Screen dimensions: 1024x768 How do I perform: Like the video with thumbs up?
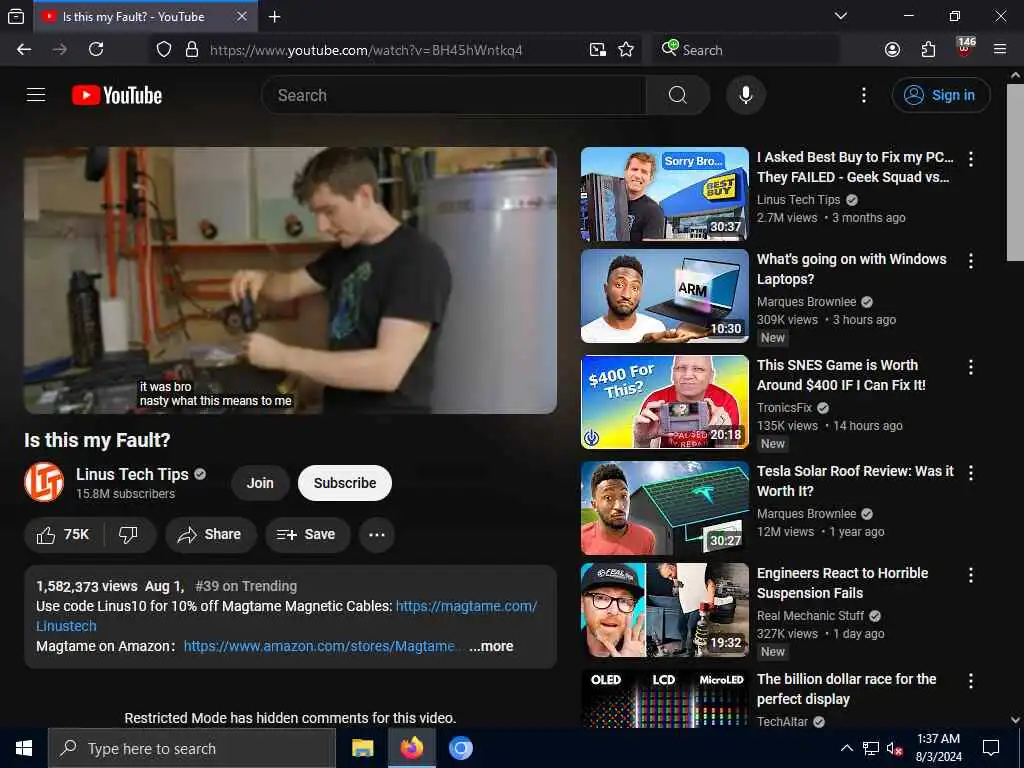pos(63,535)
